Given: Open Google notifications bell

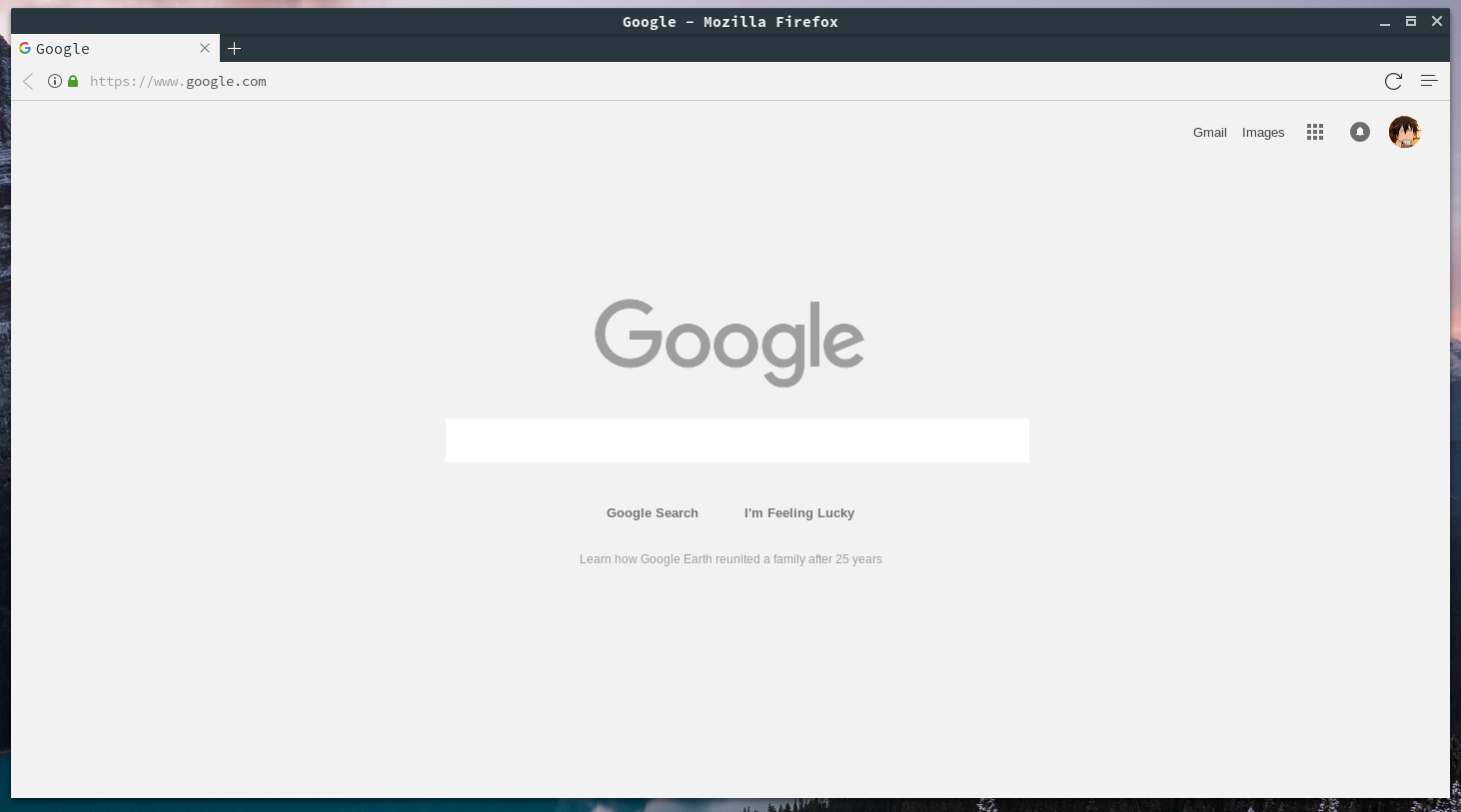Looking at the screenshot, I should click(1360, 132).
